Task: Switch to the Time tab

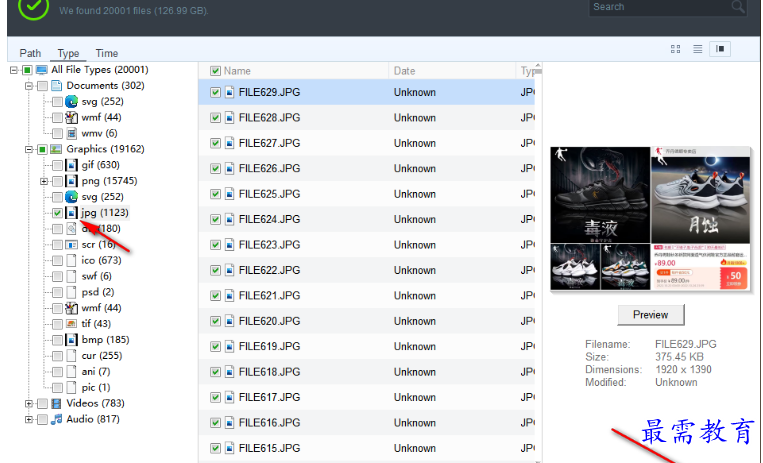Action: pyautogui.click(x=107, y=53)
